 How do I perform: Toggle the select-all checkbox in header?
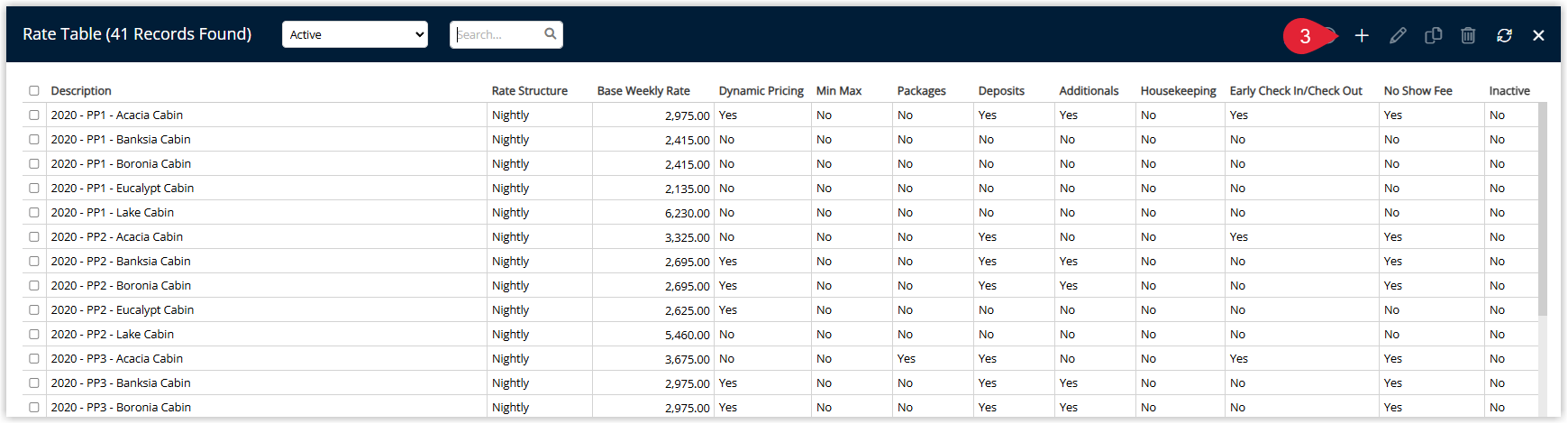[34, 91]
